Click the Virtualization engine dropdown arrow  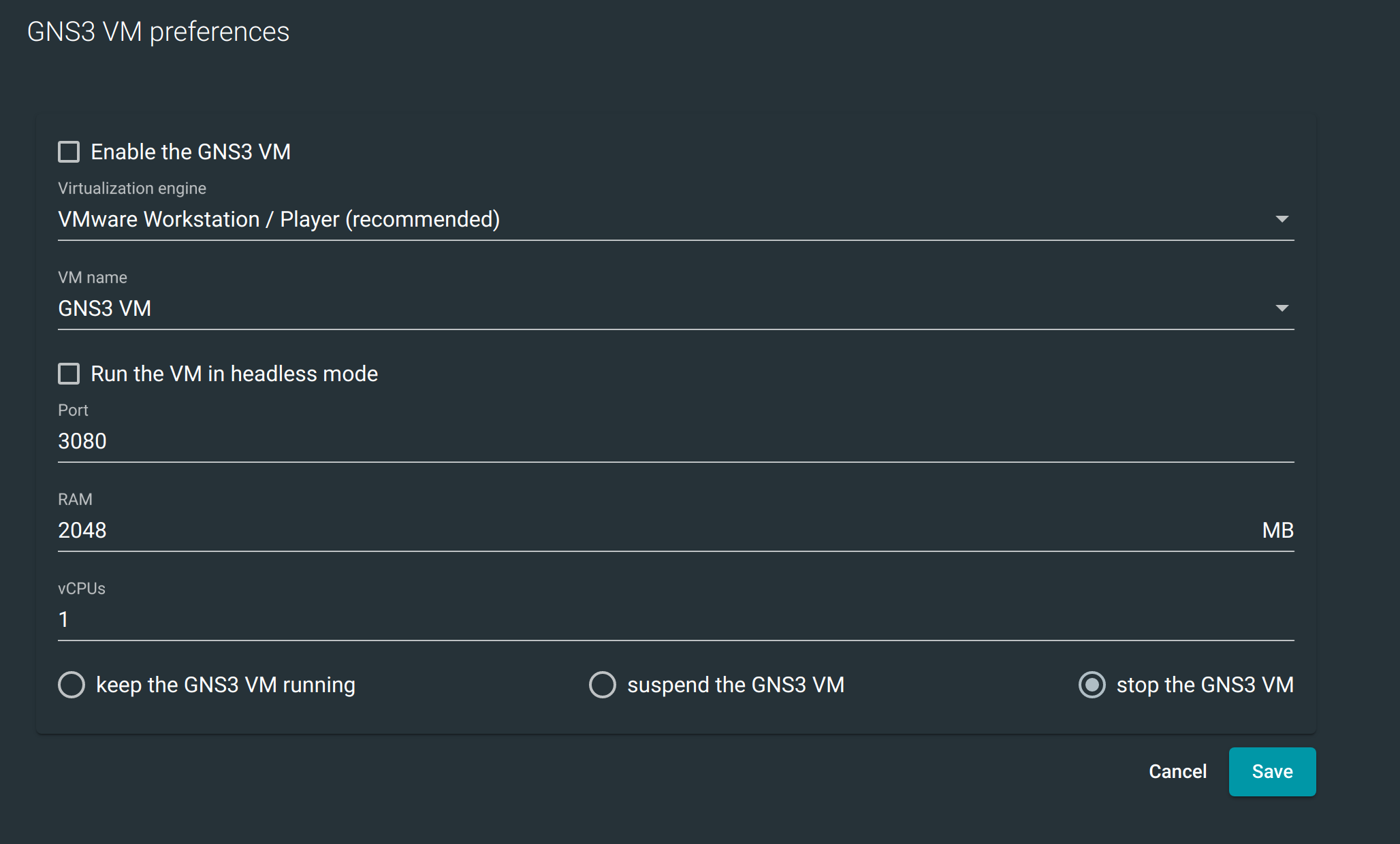1281,219
